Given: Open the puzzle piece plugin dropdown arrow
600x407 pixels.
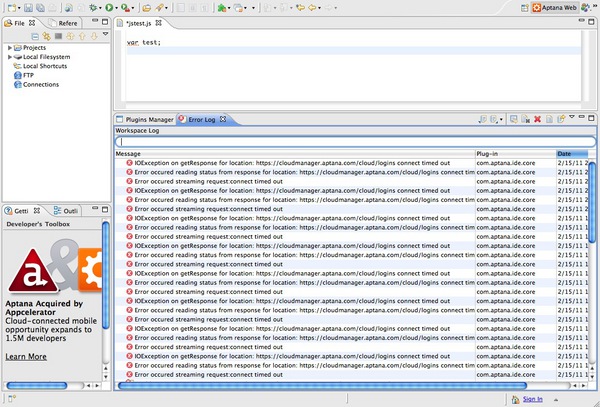Looking at the screenshot, I should click(x=229, y=8).
